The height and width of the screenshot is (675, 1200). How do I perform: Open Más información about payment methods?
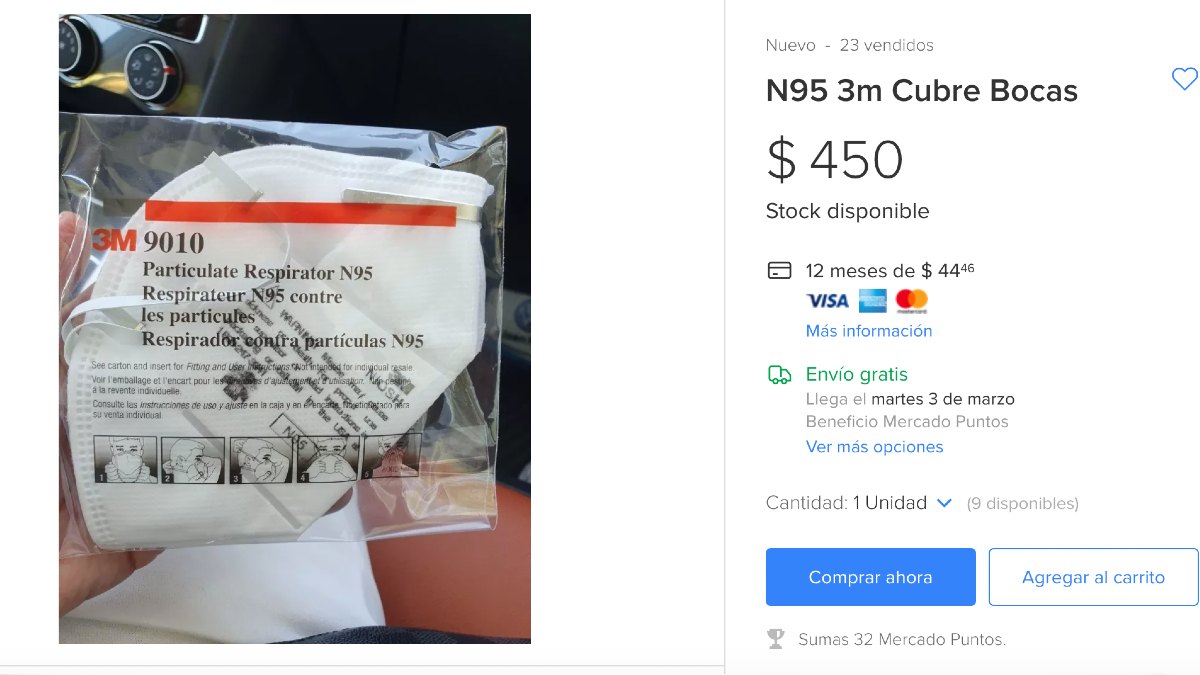pos(869,331)
